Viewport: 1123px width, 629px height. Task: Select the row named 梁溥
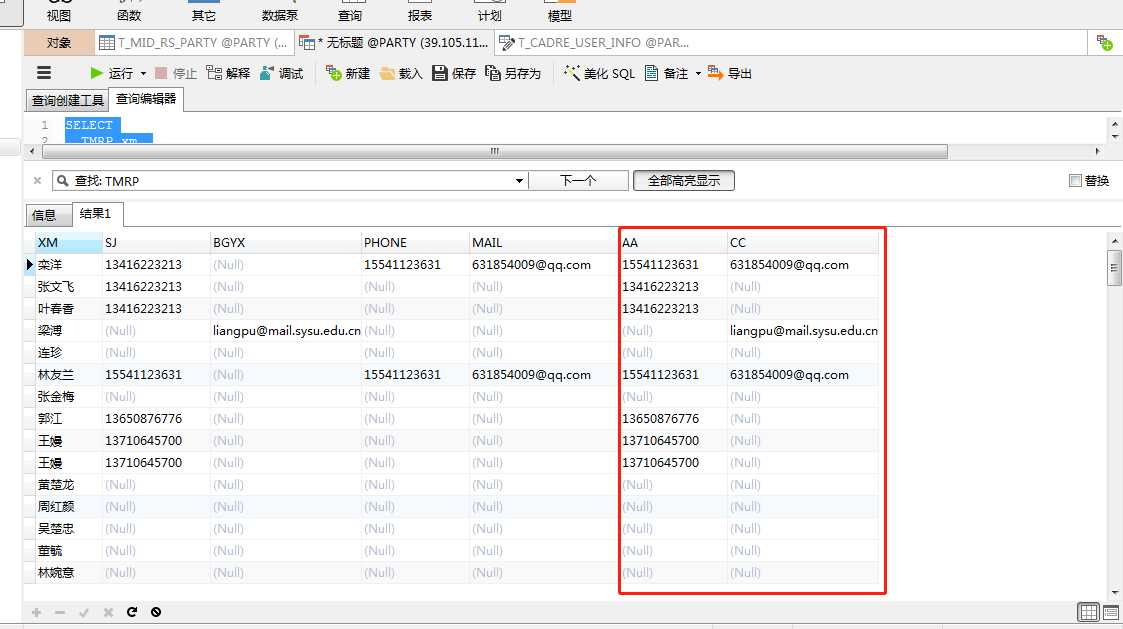pyautogui.click(x=49, y=330)
